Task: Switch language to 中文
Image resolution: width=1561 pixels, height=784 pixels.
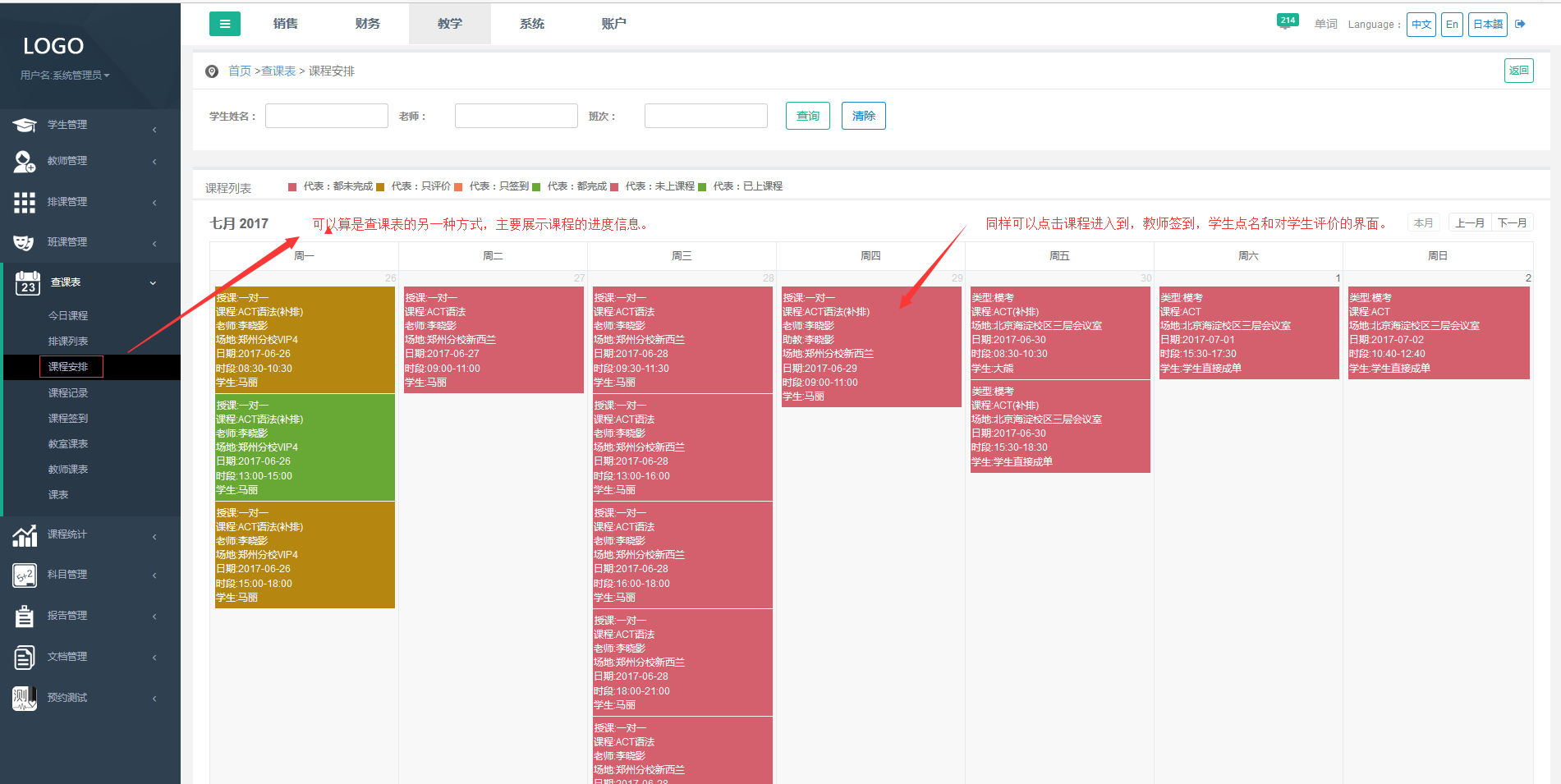Action: (x=1421, y=25)
